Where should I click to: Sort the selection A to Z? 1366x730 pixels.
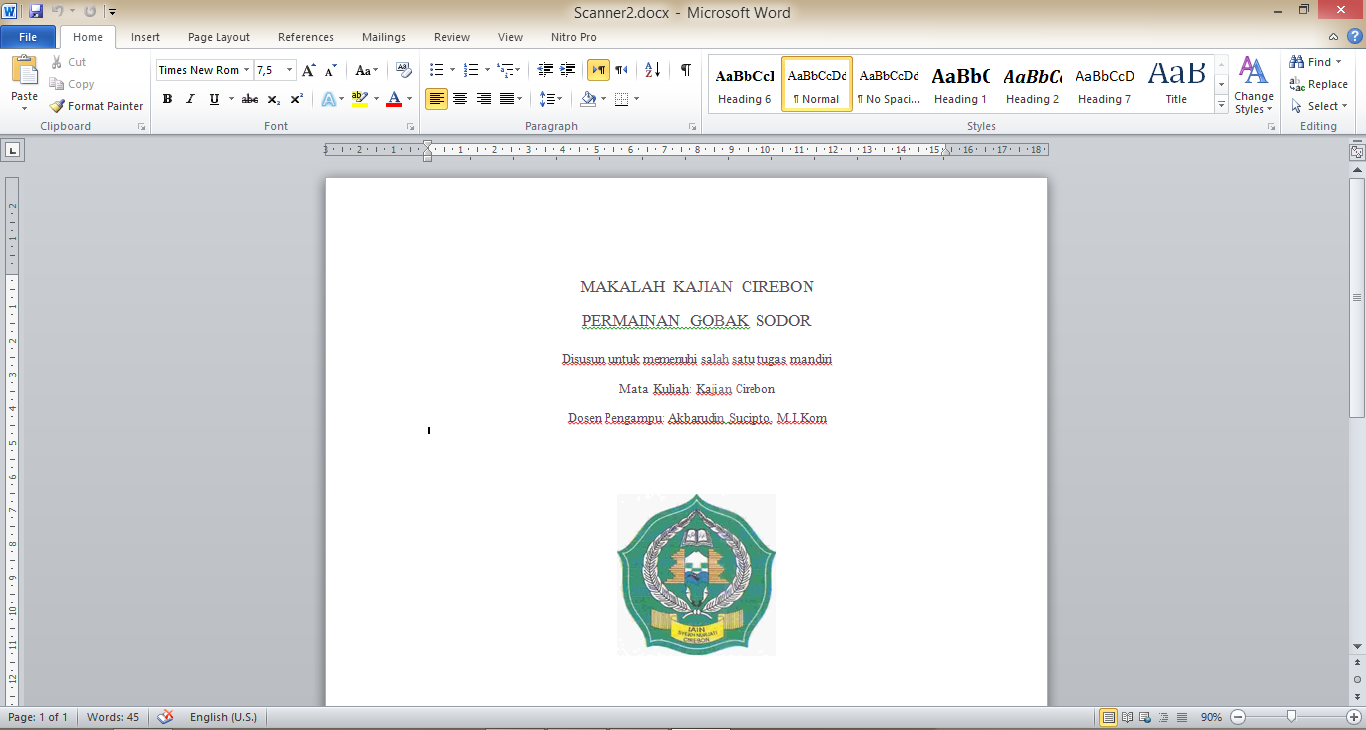pyautogui.click(x=652, y=70)
